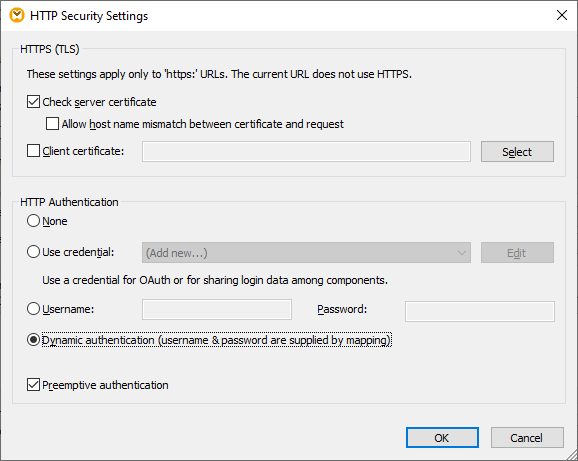Close the HTTP Security Settings dialog
The image size is (578, 461).
coord(562,15)
